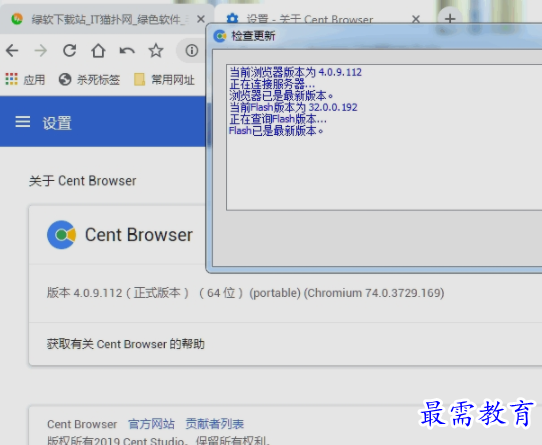
Task: Click the undo closed tab arrow icon
Action: (x=127, y=51)
